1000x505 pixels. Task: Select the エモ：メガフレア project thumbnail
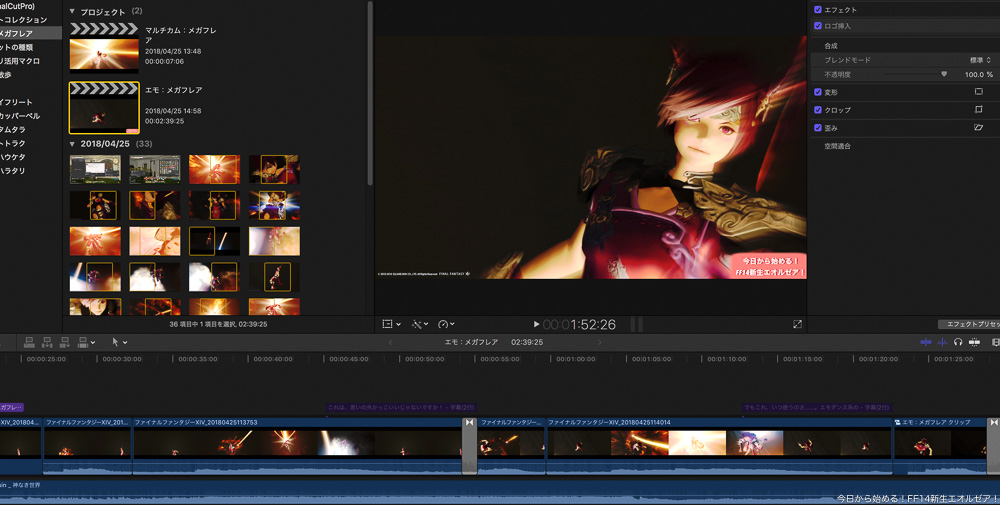(104, 108)
